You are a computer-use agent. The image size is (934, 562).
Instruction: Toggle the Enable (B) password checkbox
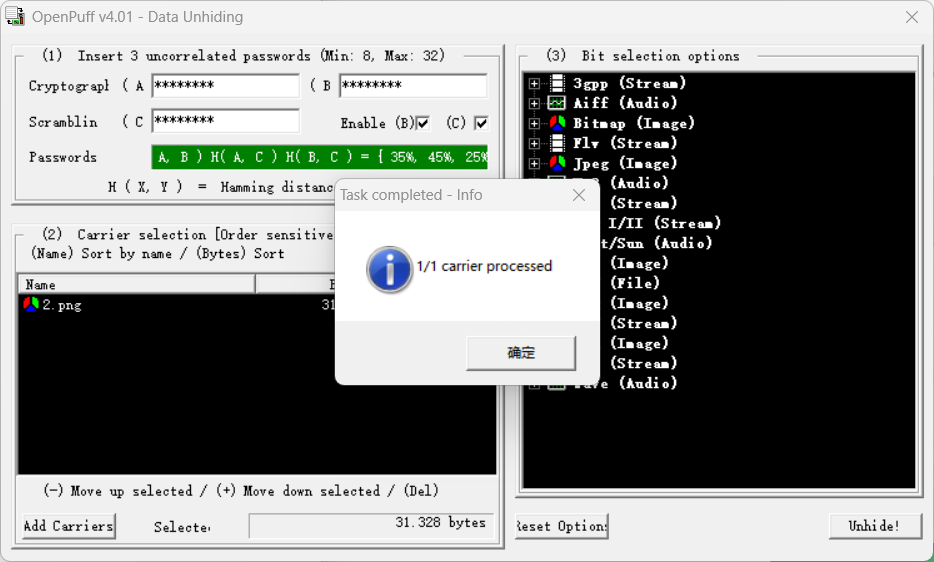click(423, 123)
